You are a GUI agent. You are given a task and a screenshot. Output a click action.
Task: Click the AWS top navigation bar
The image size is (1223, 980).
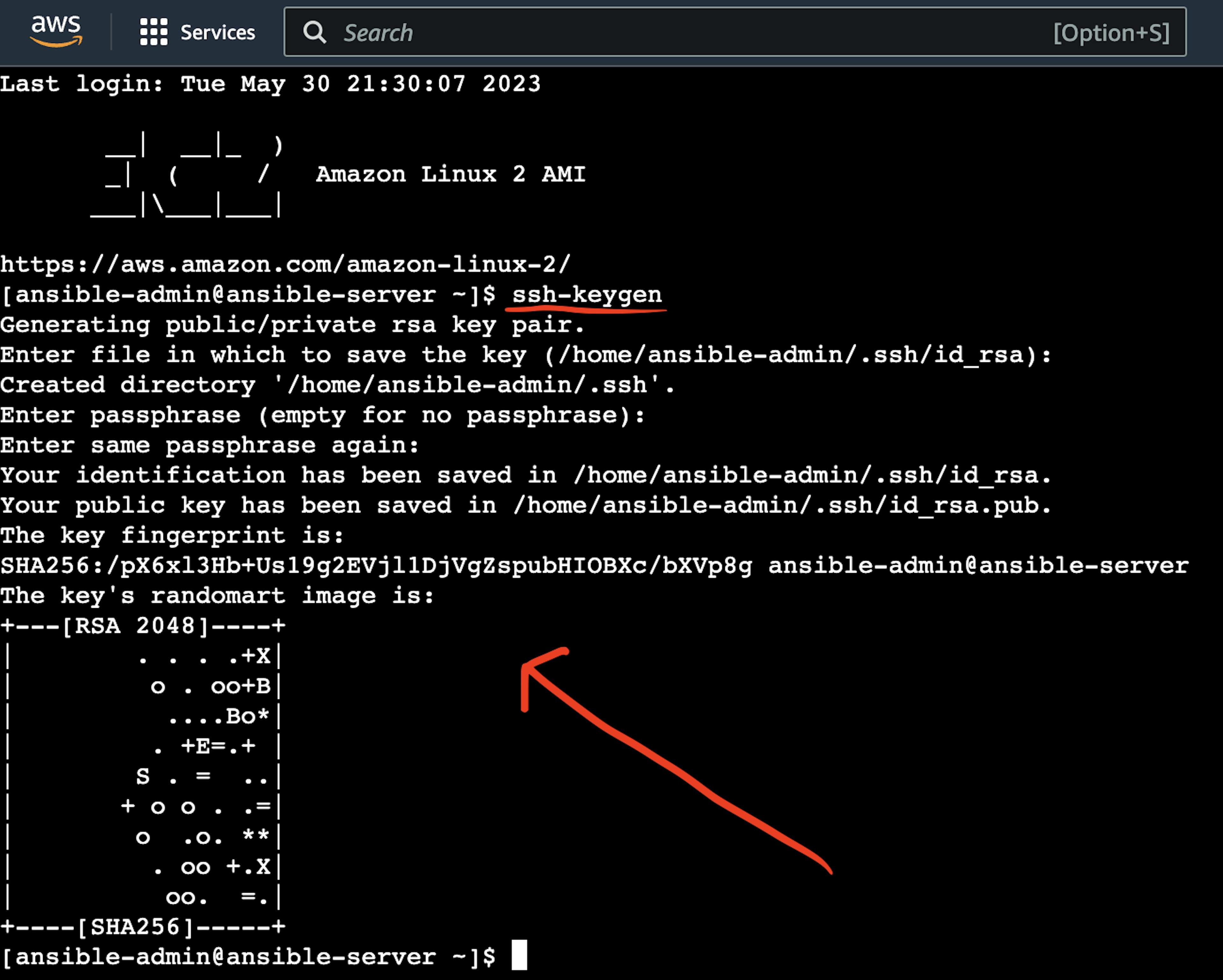point(611,30)
